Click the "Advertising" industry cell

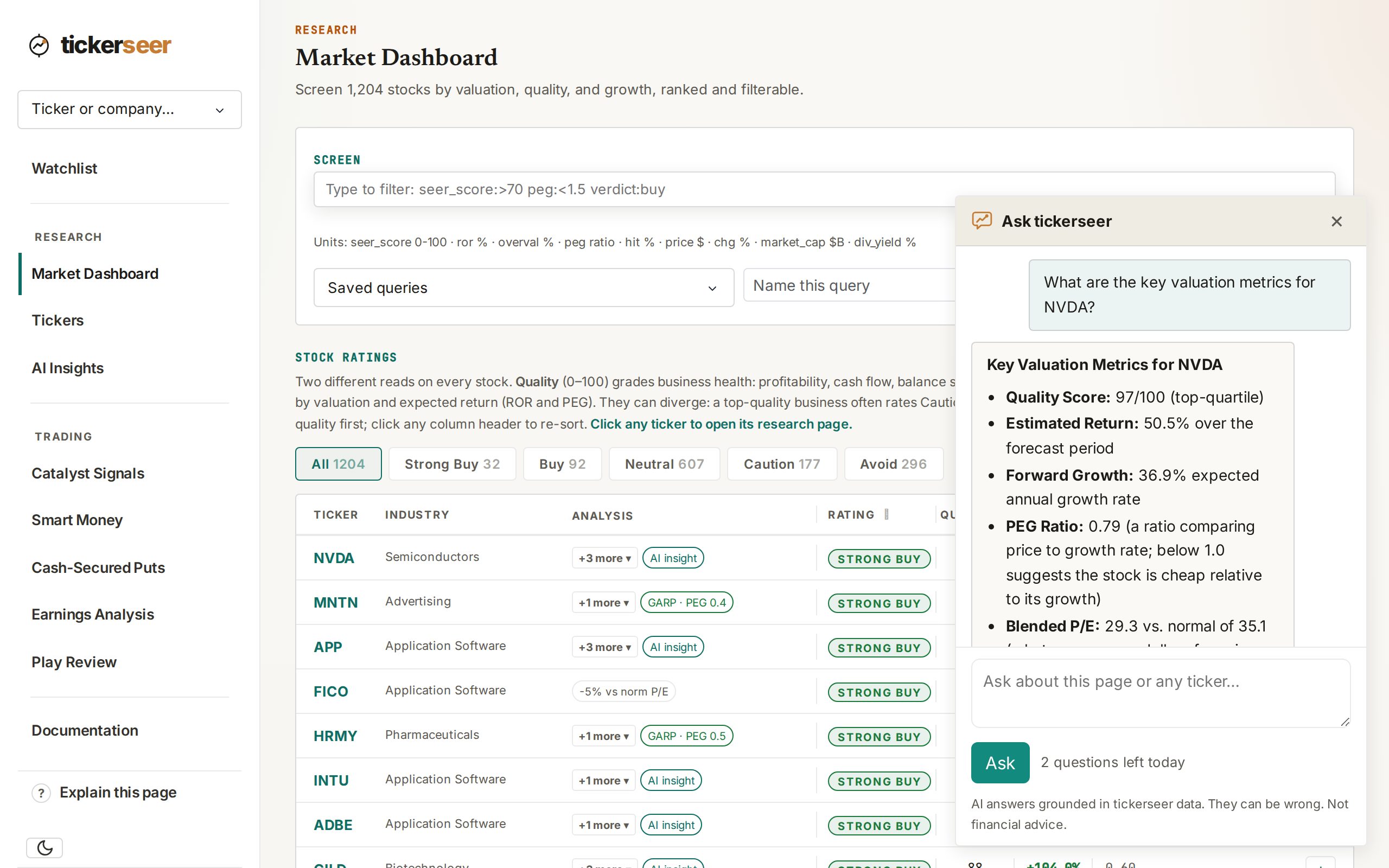pyautogui.click(x=418, y=602)
